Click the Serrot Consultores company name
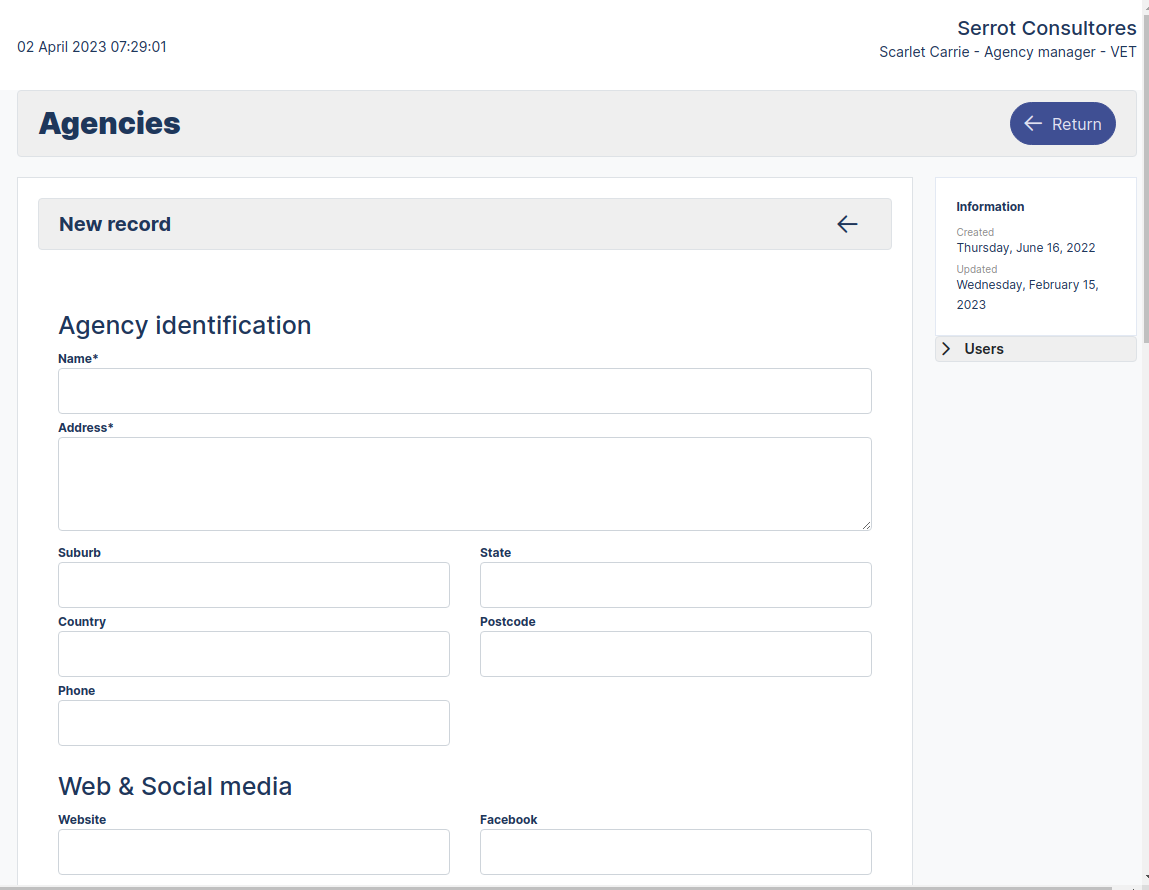Viewport: 1149px width, 890px height. point(1046,28)
